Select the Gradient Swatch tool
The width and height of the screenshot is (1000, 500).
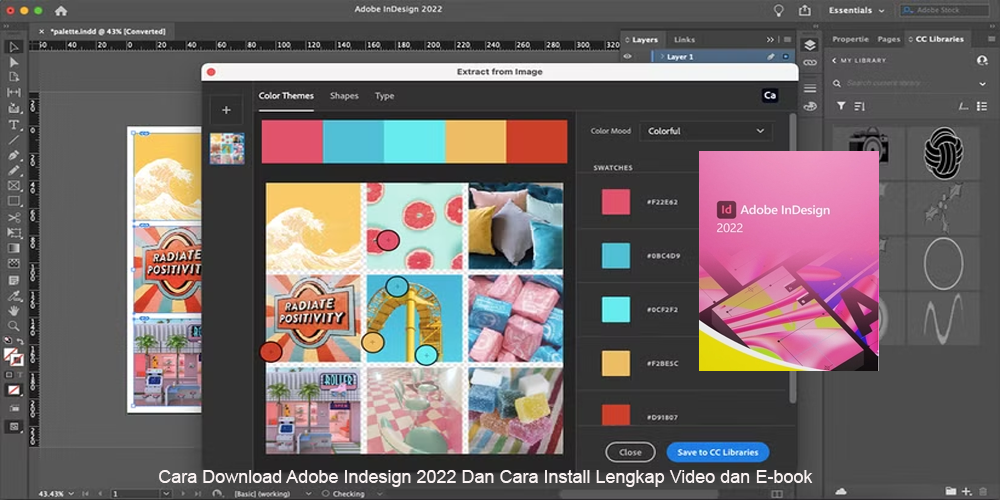point(13,248)
